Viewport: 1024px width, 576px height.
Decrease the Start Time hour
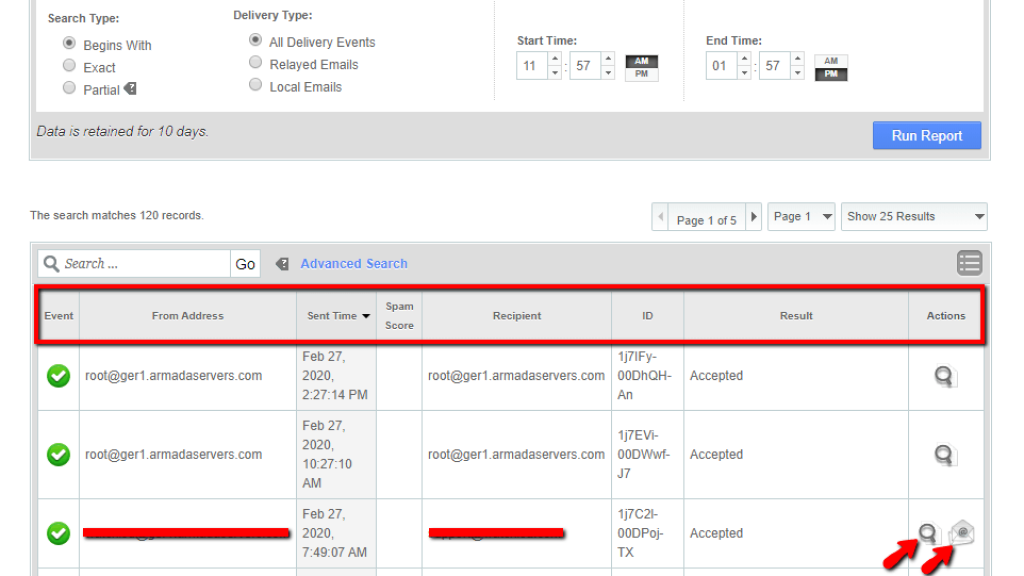click(555, 72)
